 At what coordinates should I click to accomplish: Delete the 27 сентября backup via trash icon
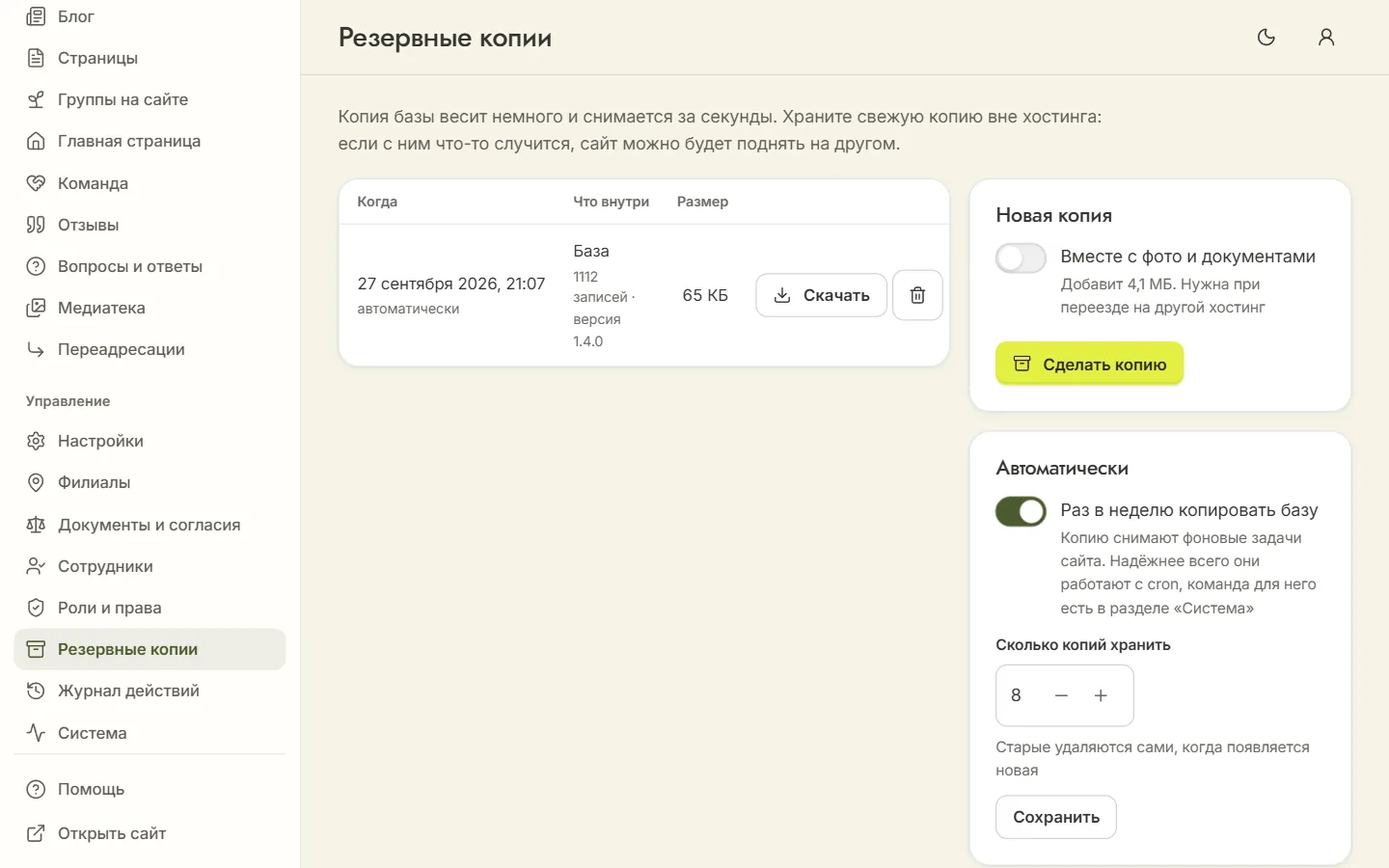(x=917, y=295)
